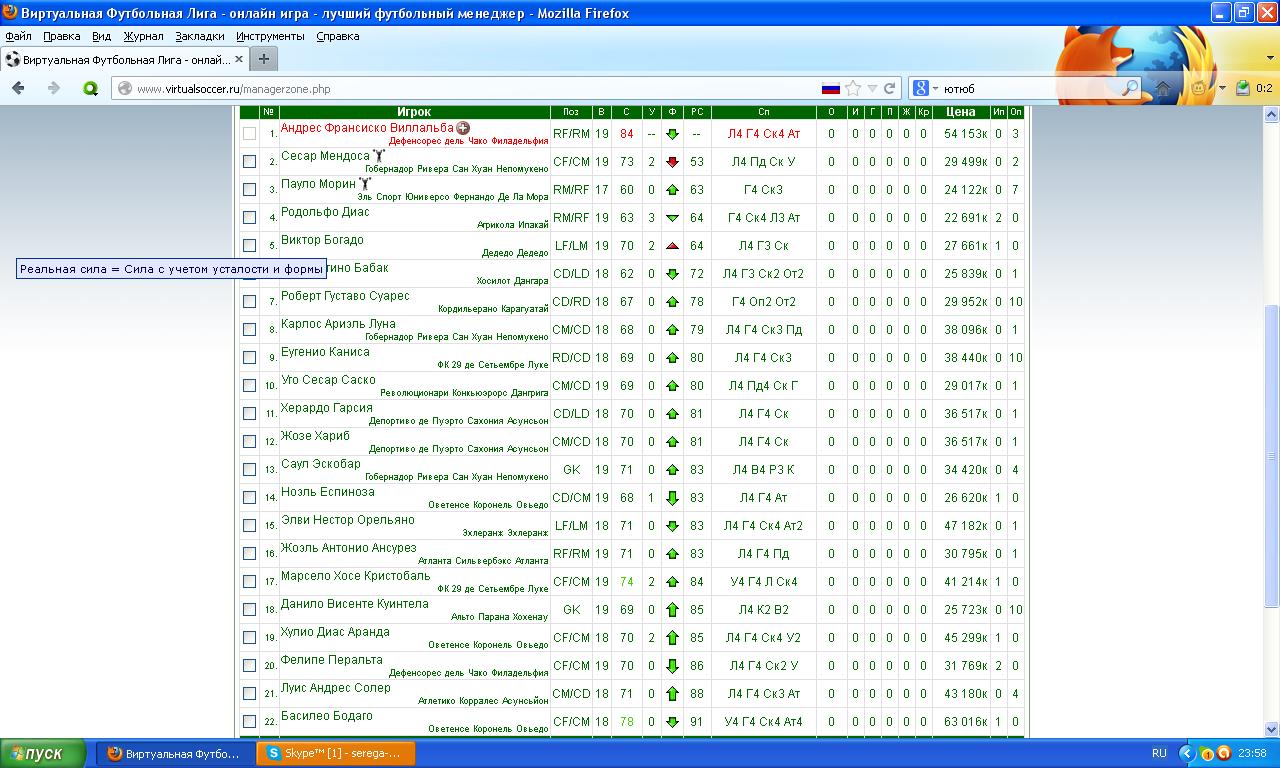Click the form arrow in Родольфо Диас row
This screenshot has width=1280, height=768.
[672, 218]
